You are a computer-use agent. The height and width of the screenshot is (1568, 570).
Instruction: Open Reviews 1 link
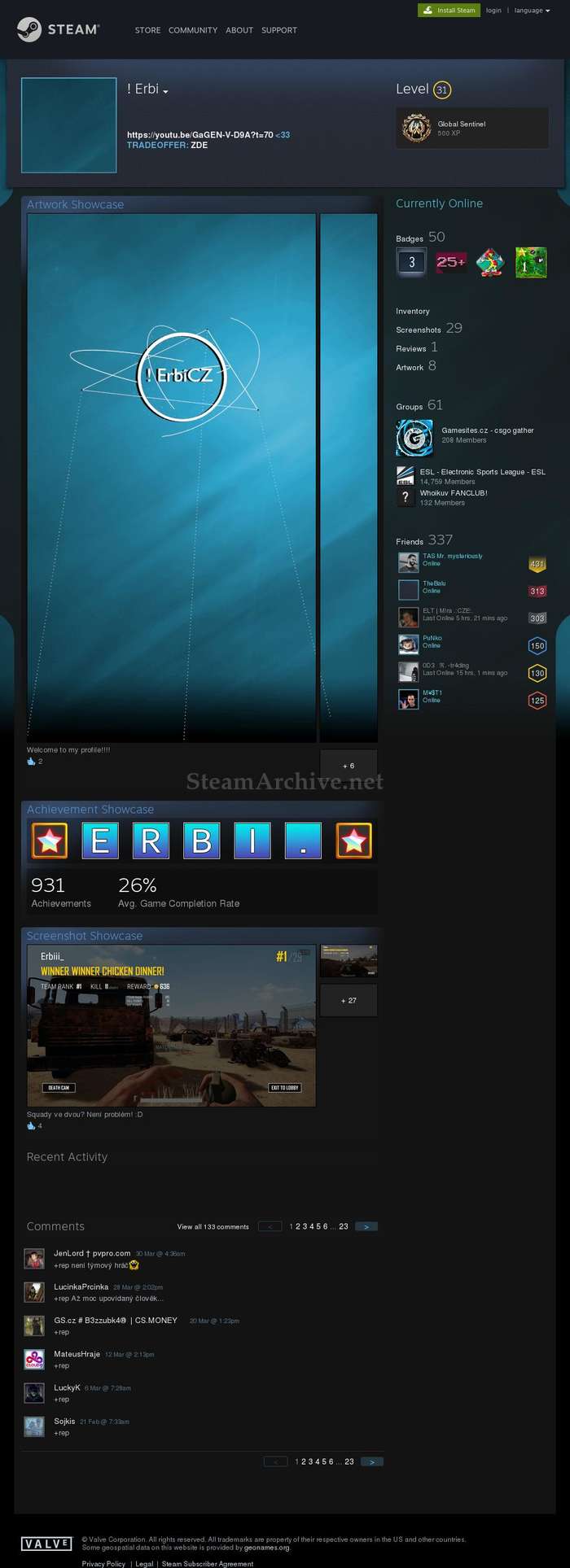point(417,347)
